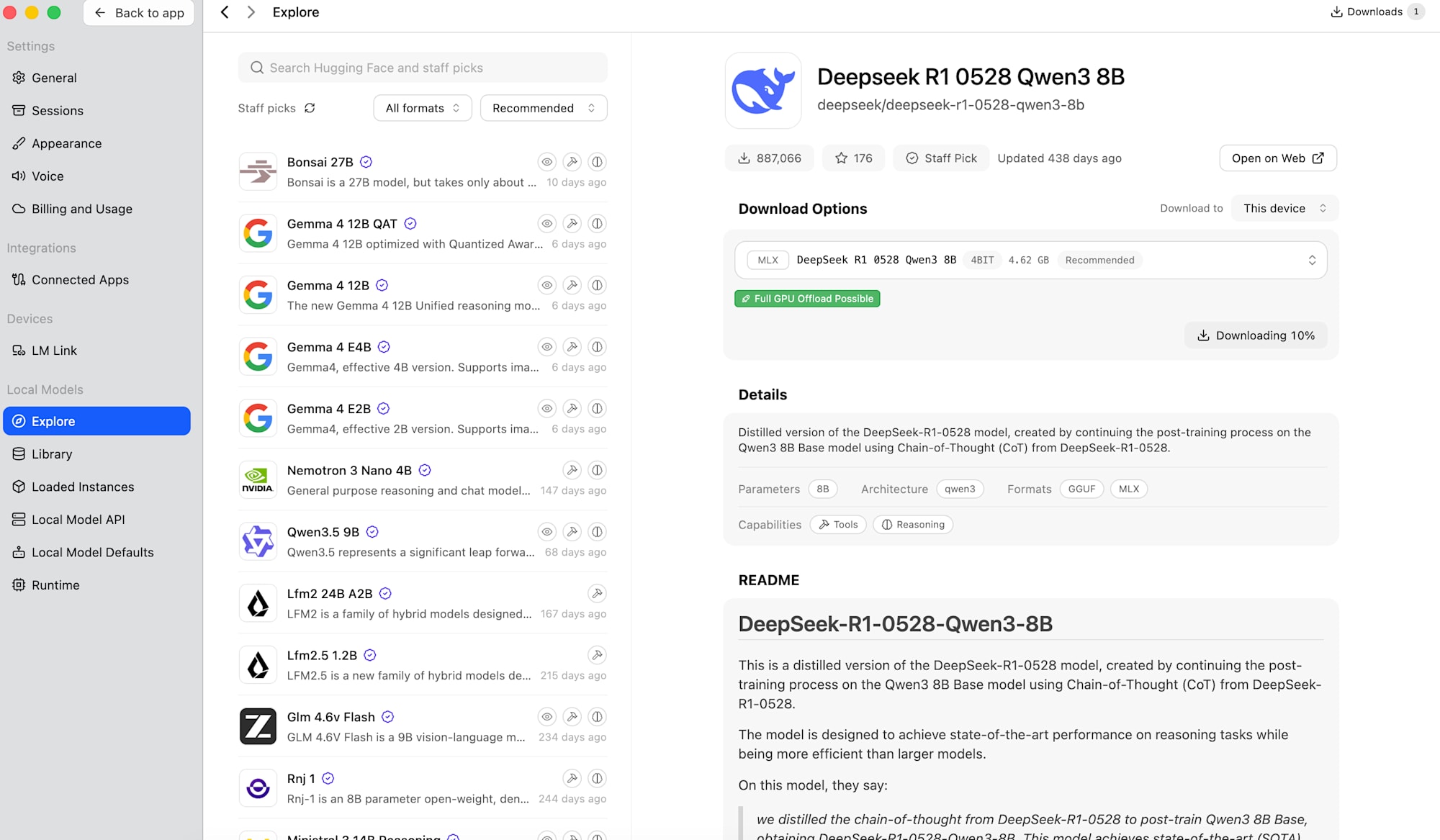Navigate forward with the right chevron
Screen dimensions: 1440x840
[251, 12]
